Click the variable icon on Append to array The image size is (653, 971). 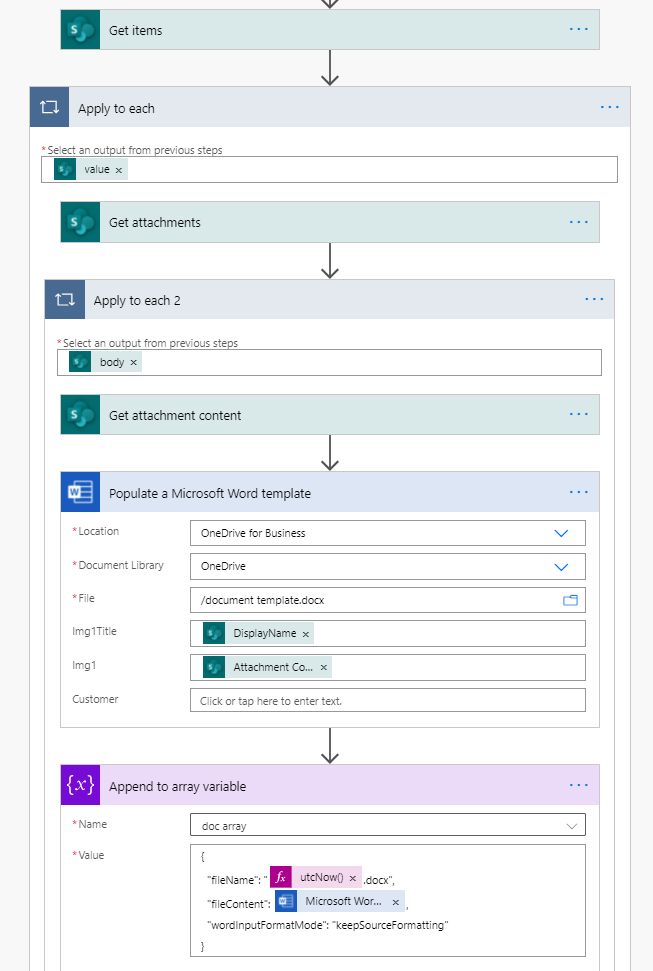coord(80,786)
